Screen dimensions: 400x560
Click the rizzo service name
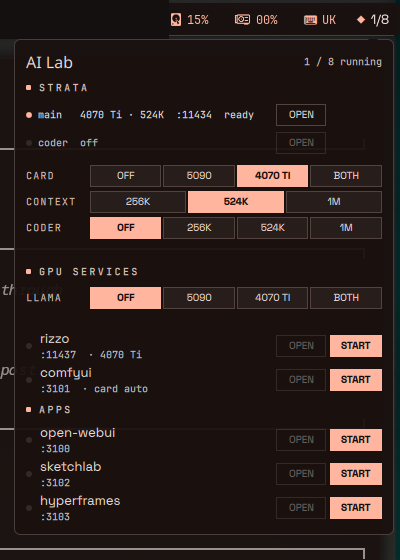click(x=55, y=339)
